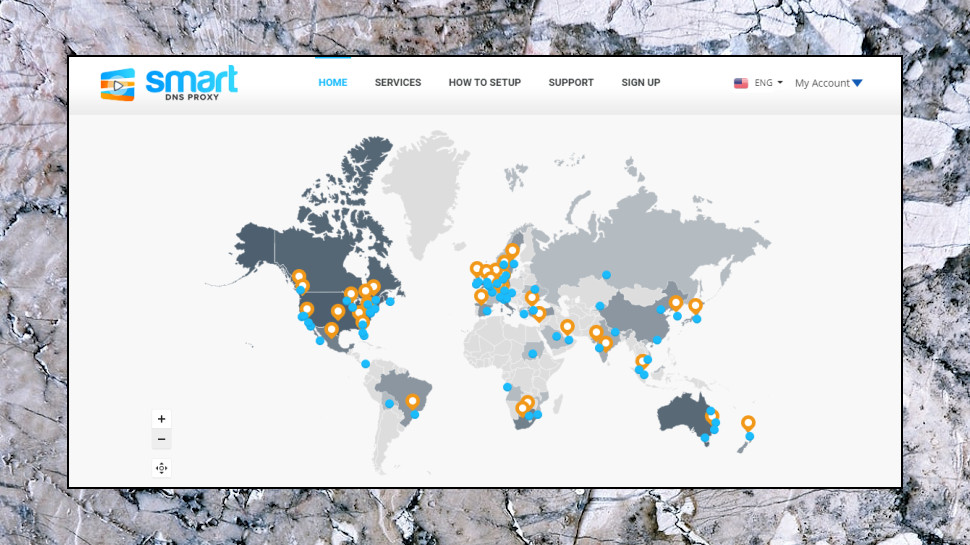Click the Australia region on the map
970x545 pixels.
tap(684, 414)
